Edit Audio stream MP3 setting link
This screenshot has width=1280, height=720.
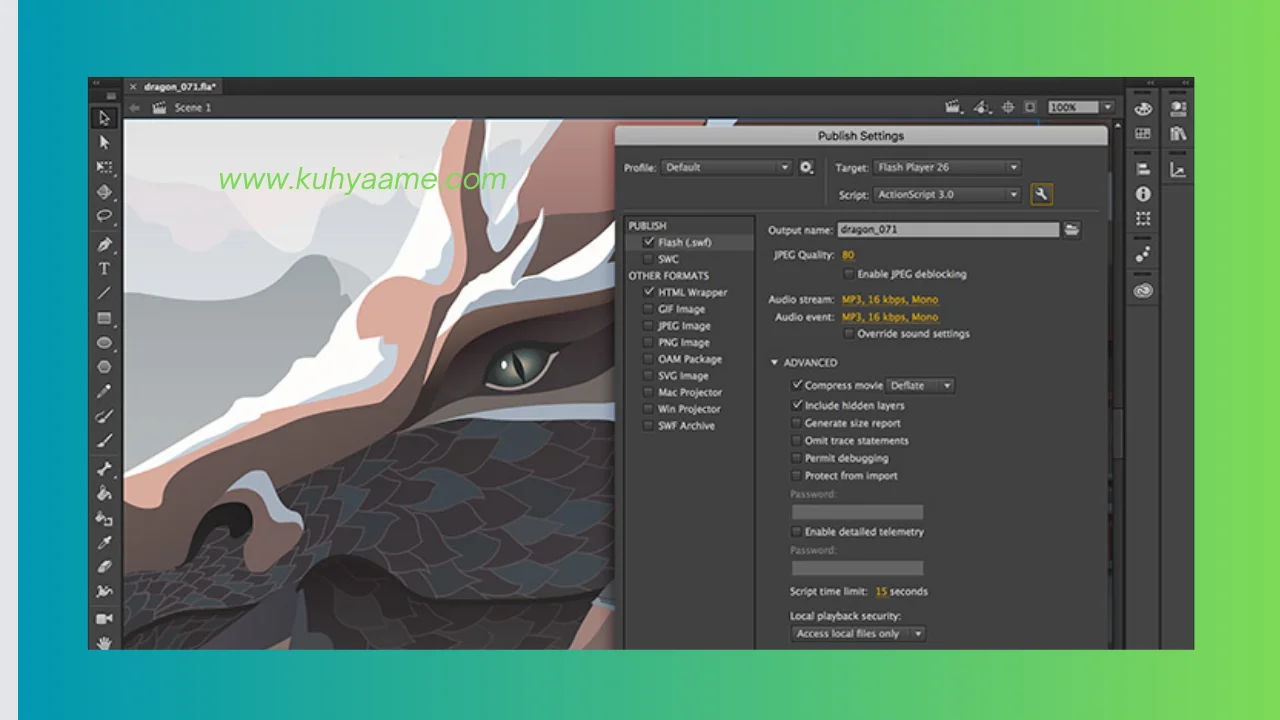tap(890, 300)
